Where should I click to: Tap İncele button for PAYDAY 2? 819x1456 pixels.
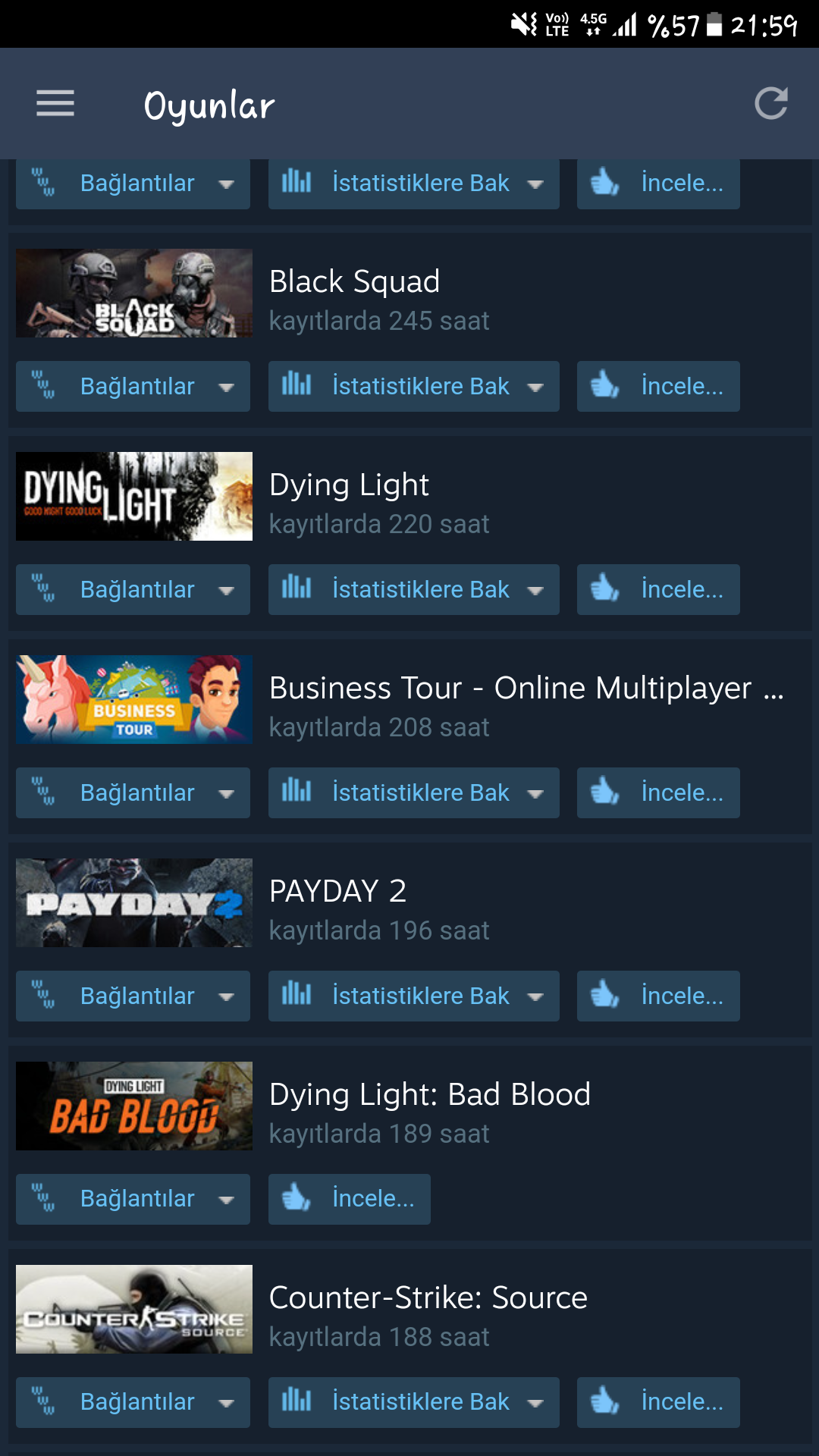click(658, 996)
